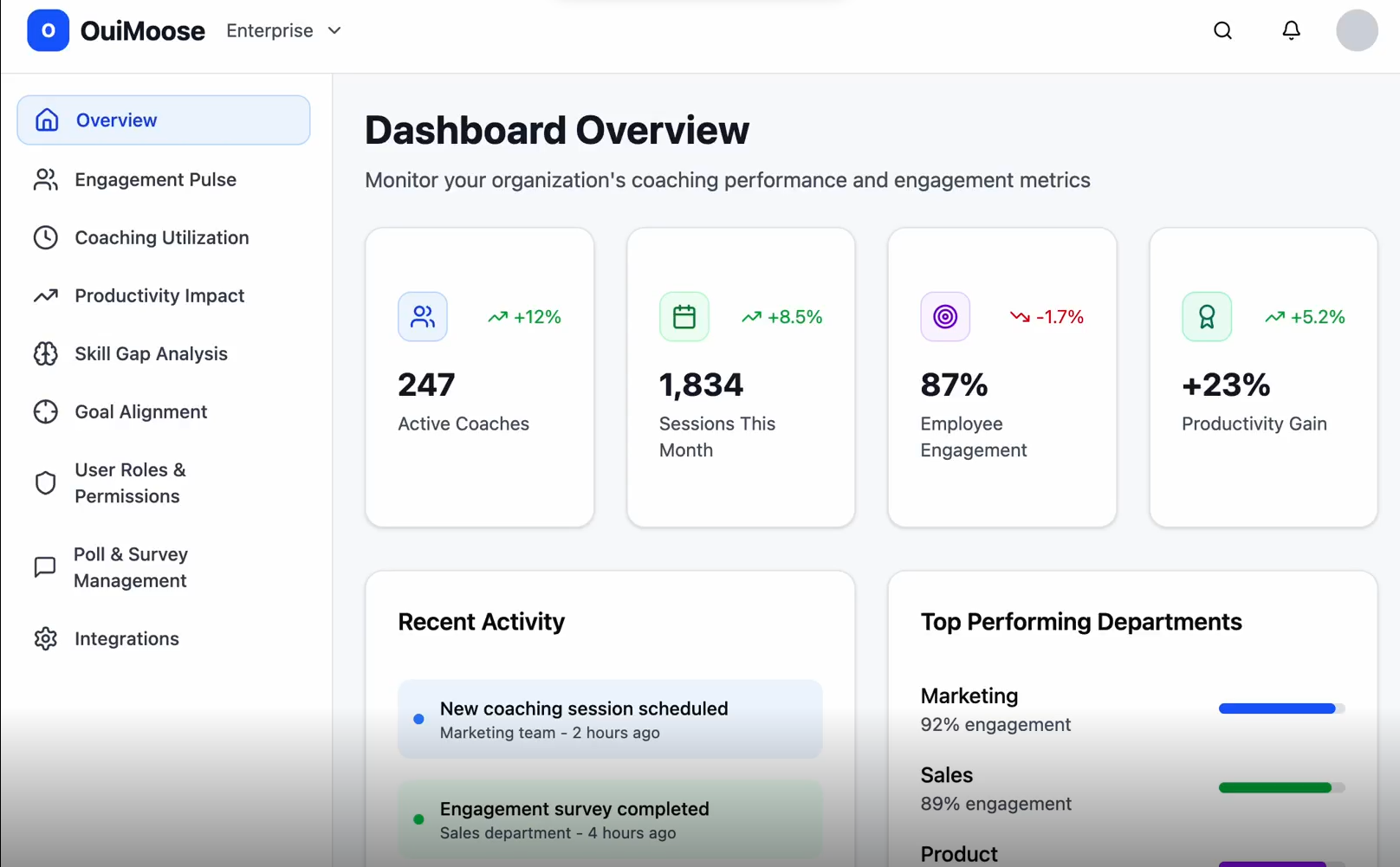This screenshot has height=867, width=1400.
Task: Open Poll & Survey Management
Action: pyautogui.click(x=164, y=567)
